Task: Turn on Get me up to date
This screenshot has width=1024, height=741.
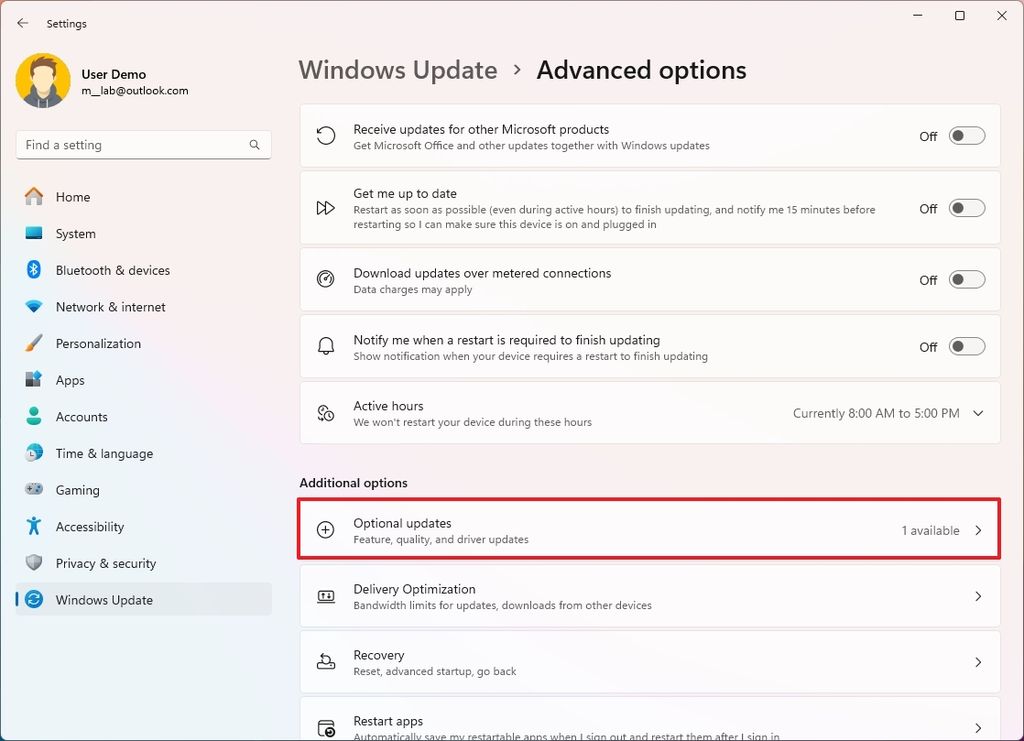Action: (965, 208)
